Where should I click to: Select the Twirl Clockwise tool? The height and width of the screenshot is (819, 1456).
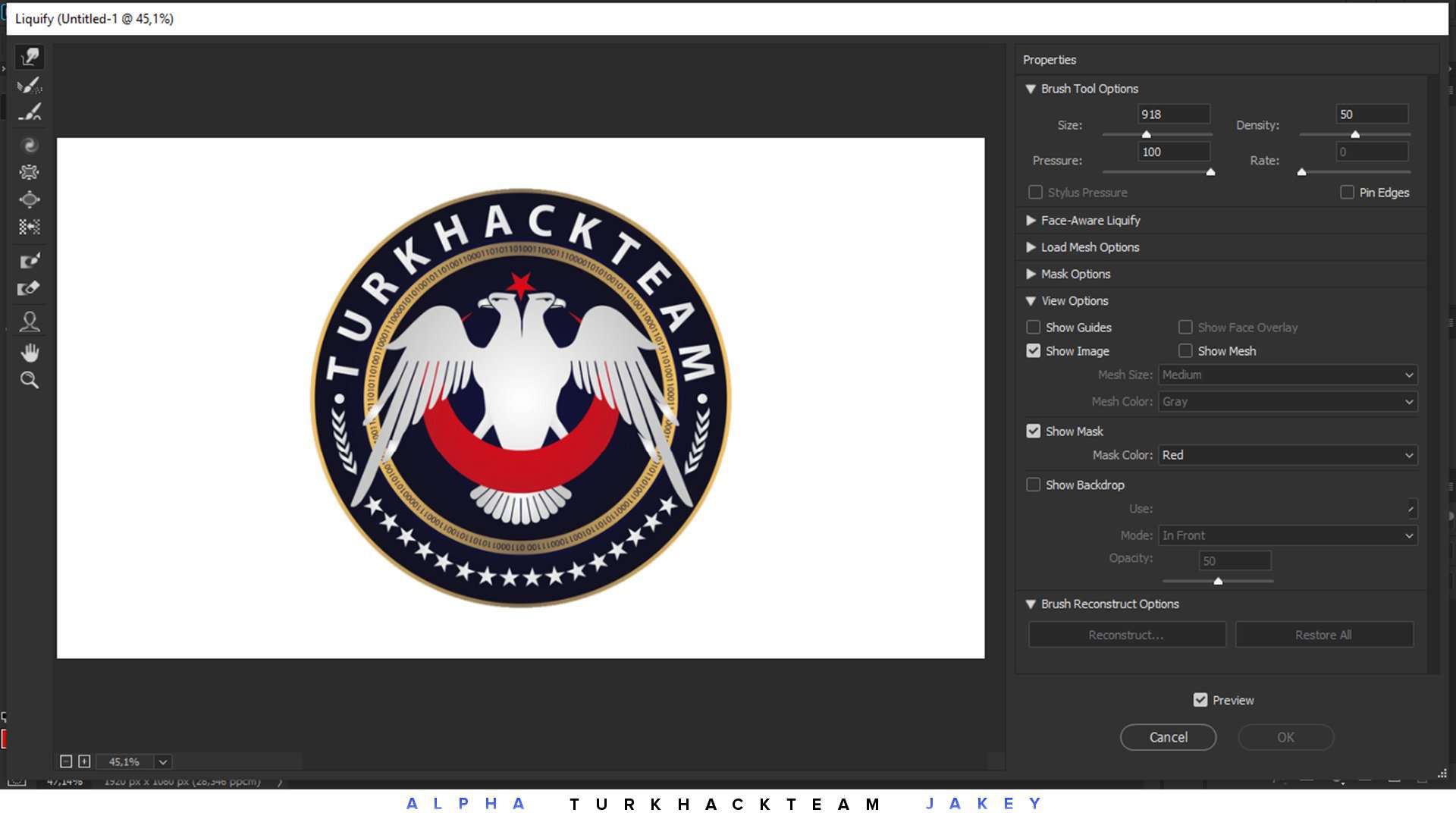click(30, 145)
